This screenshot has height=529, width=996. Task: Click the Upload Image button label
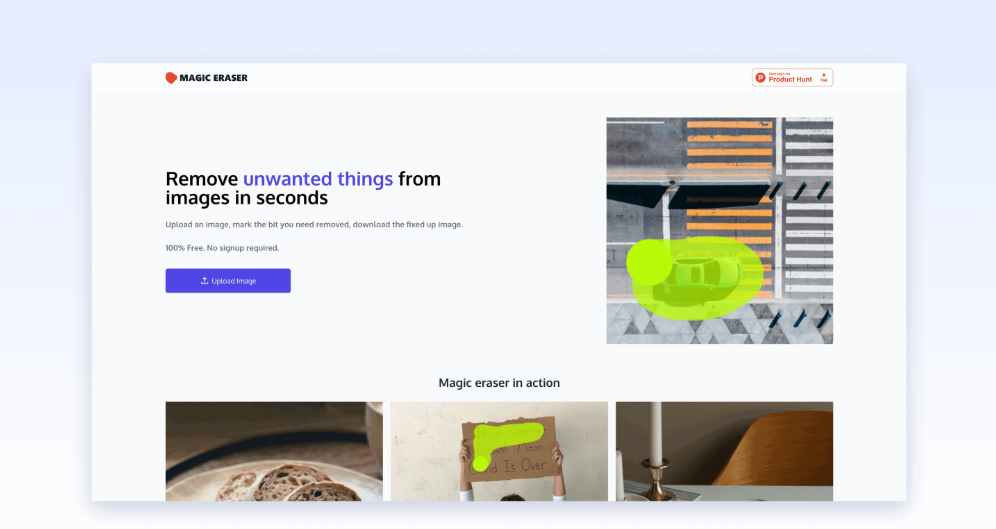tap(234, 281)
